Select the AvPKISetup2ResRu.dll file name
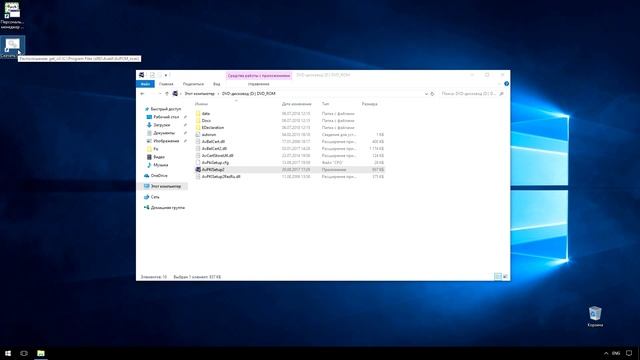640x360 pixels. [221, 177]
